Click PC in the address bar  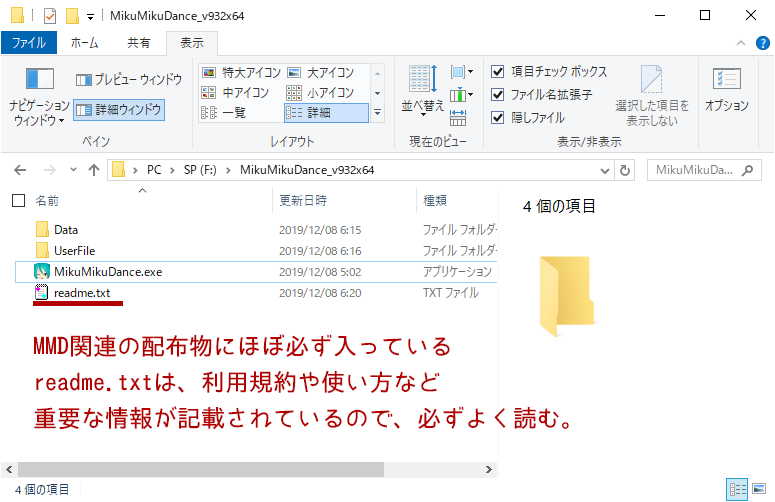pyautogui.click(x=154, y=170)
